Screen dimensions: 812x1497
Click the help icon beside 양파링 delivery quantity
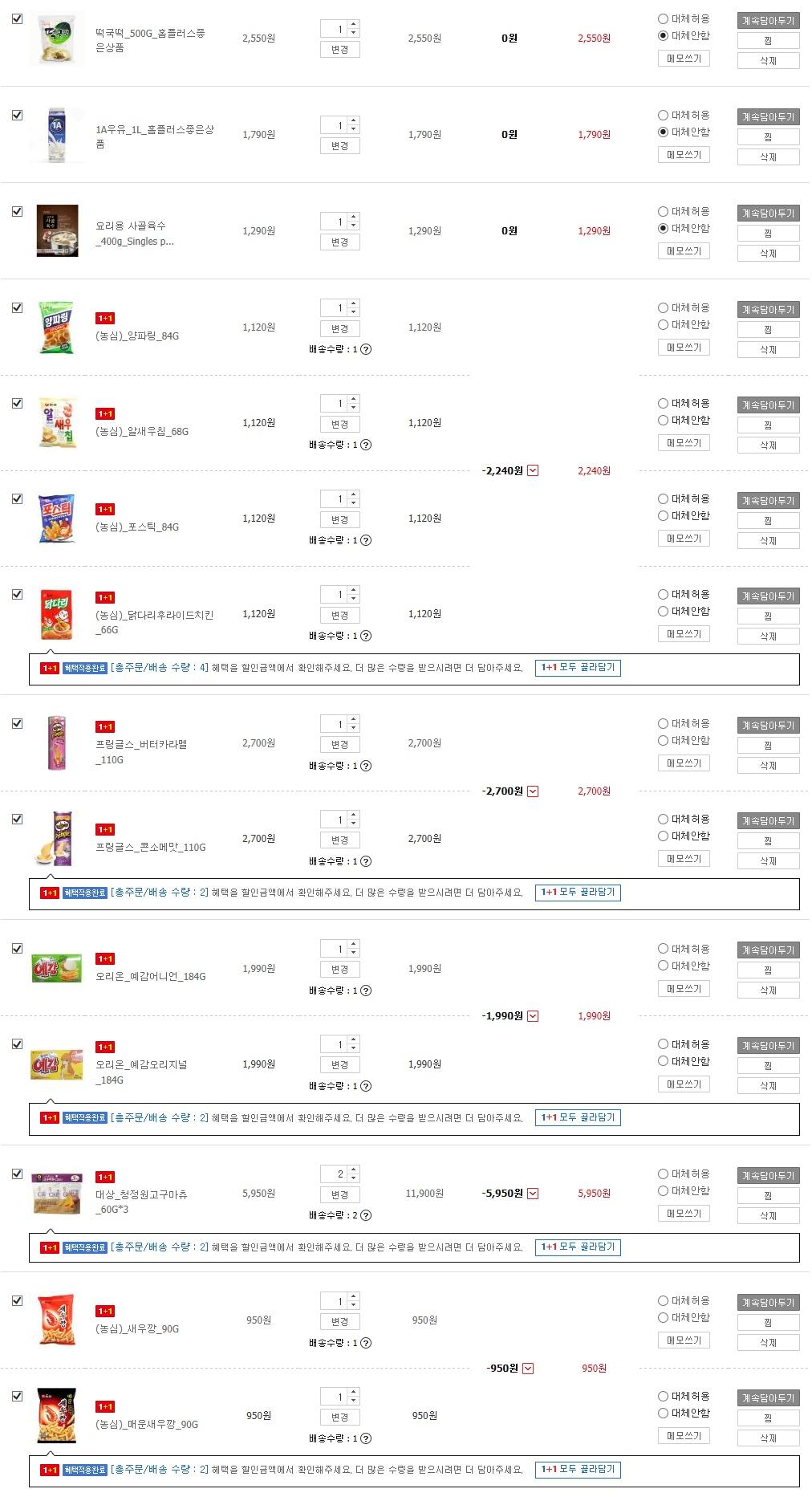366,349
